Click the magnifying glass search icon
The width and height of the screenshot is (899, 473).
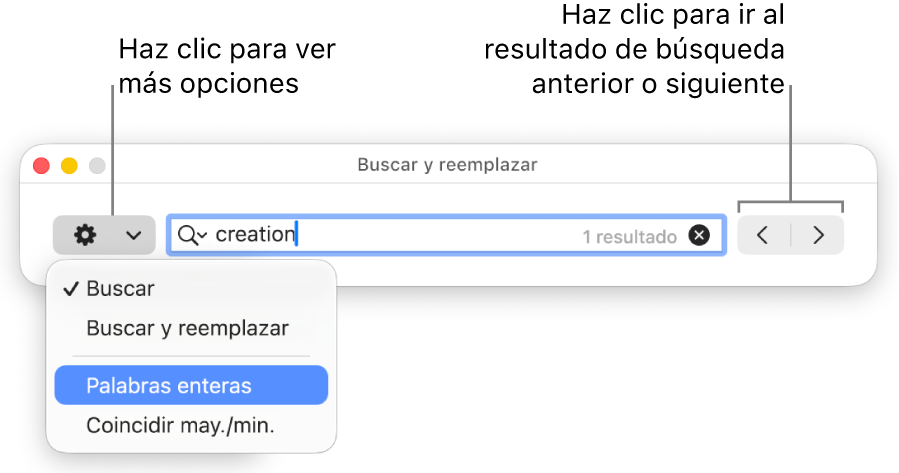pos(187,235)
